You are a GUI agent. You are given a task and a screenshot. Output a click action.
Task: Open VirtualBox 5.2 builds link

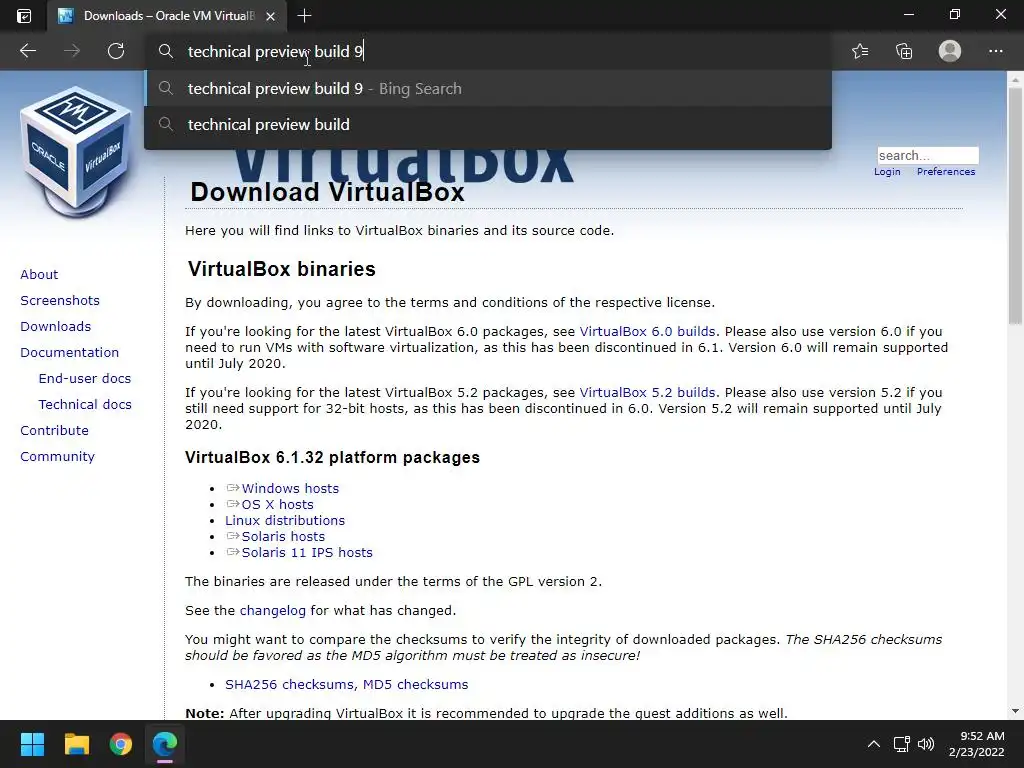(647, 392)
